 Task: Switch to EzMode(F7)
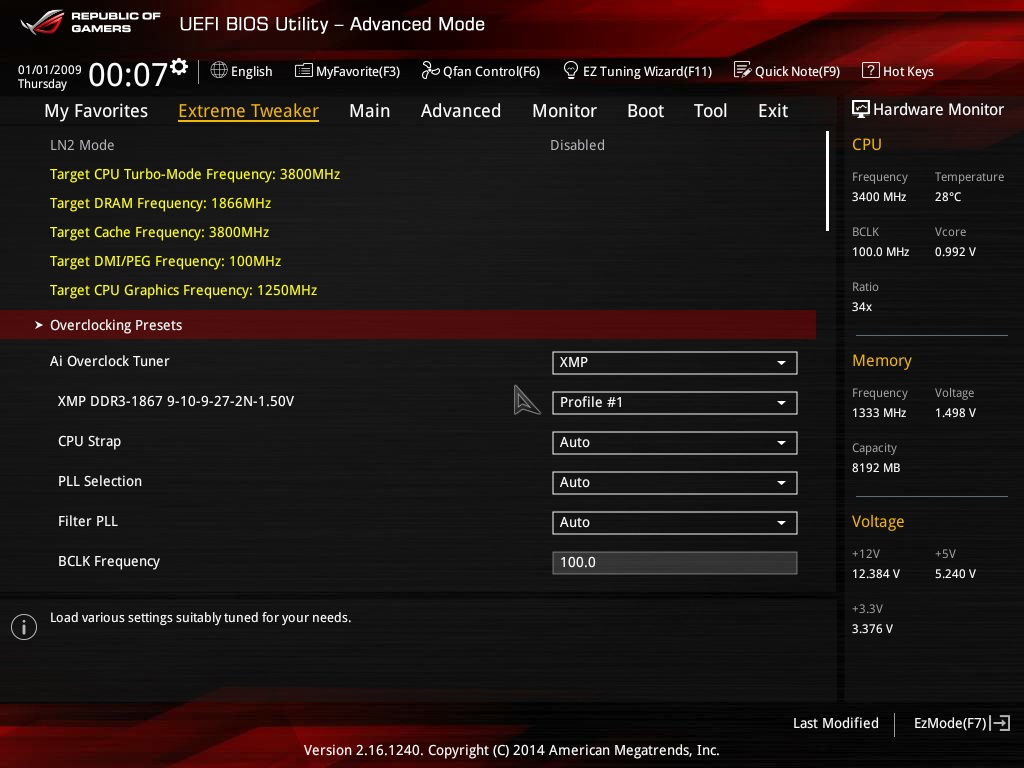pos(961,723)
